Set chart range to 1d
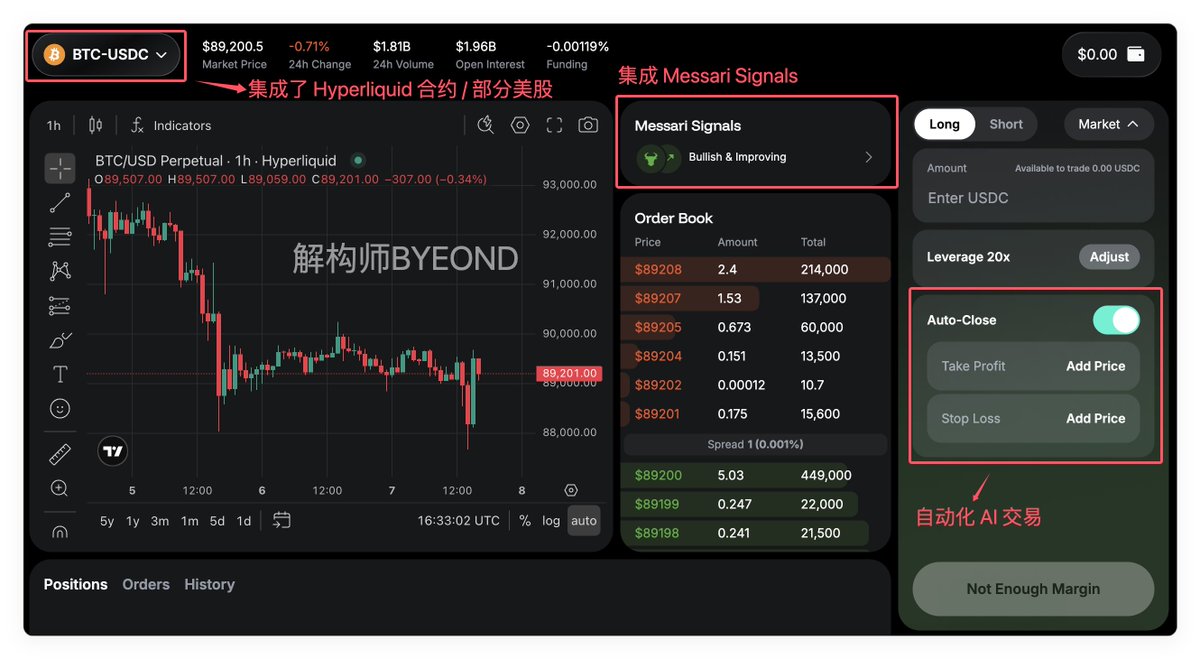Viewport: 1200px width, 659px height. pos(244,520)
